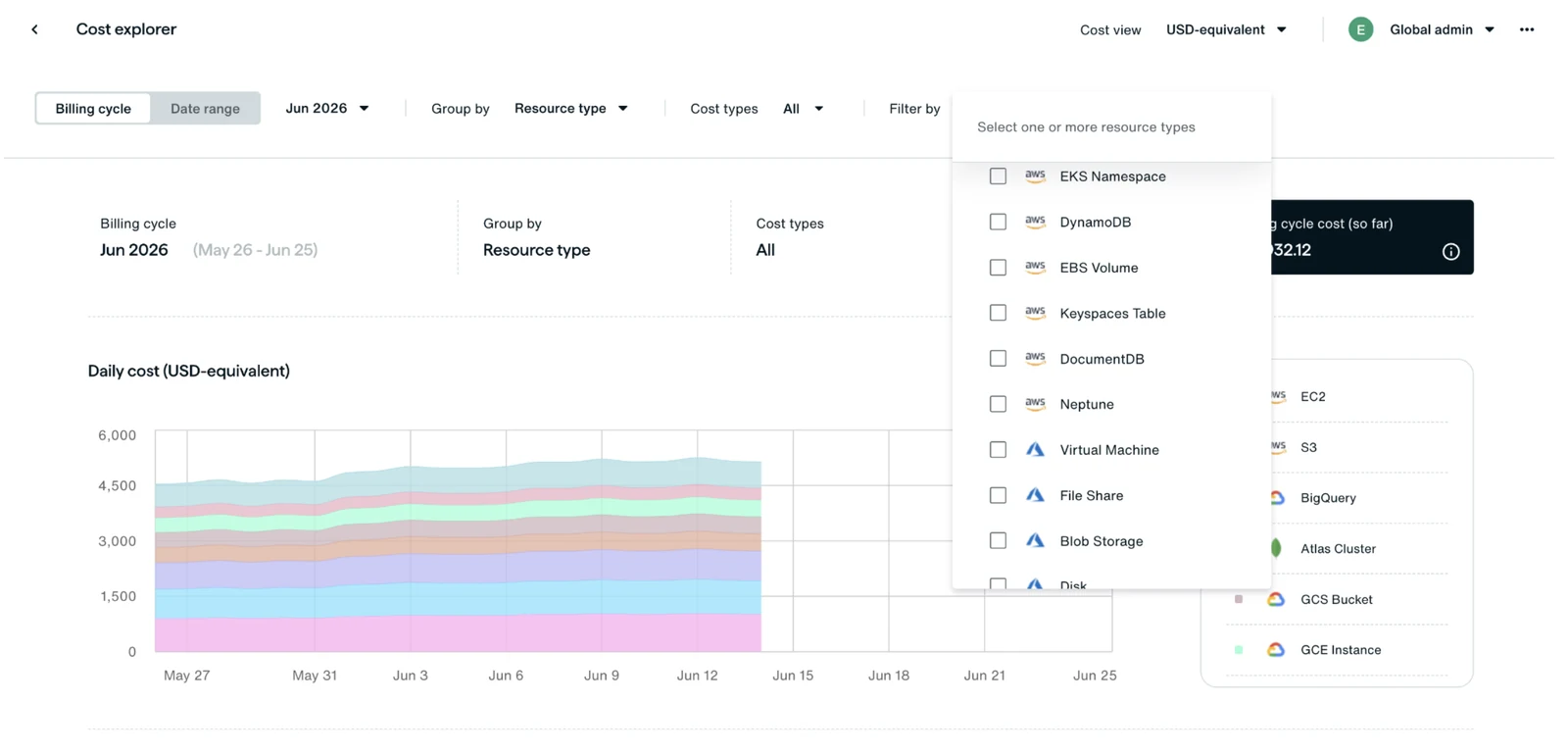This screenshot has width=1568, height=752.
Task: Switch to the Date range tab
Action: tap(205, 108)
